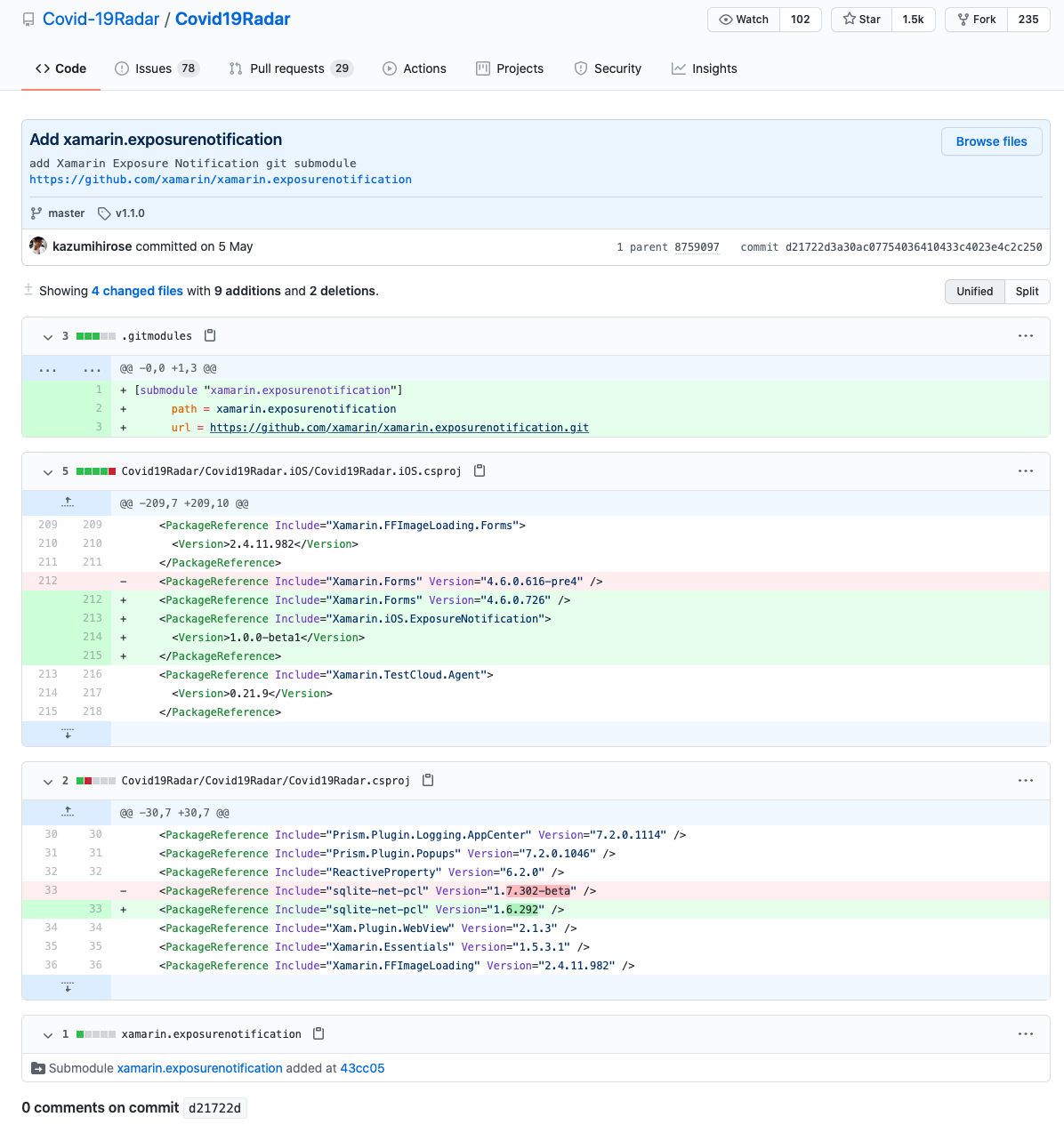Click the 'd21722d' commit hash label
Viewport: 1064px width, 1125px height.
click(x=215, y=1108)
